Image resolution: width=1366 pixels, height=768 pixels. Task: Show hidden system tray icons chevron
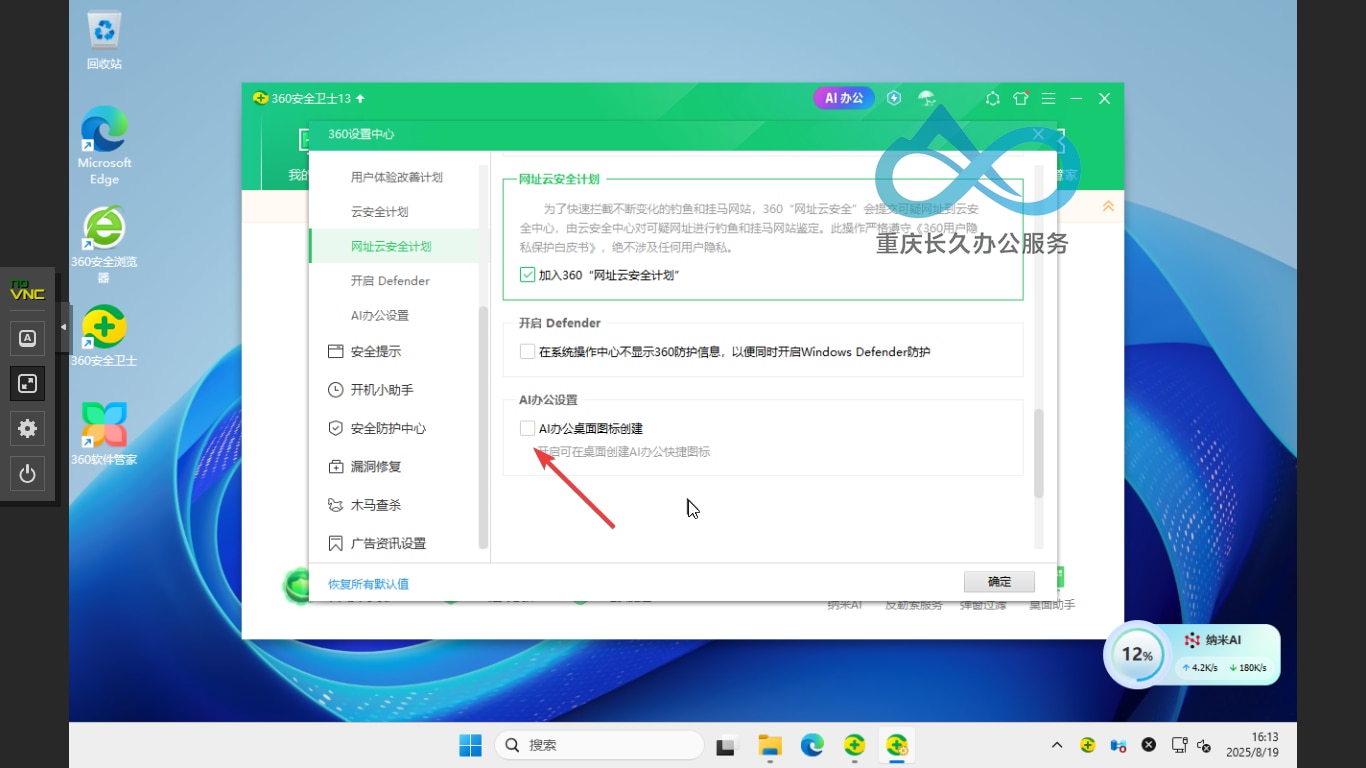(x=1057, y=745)
